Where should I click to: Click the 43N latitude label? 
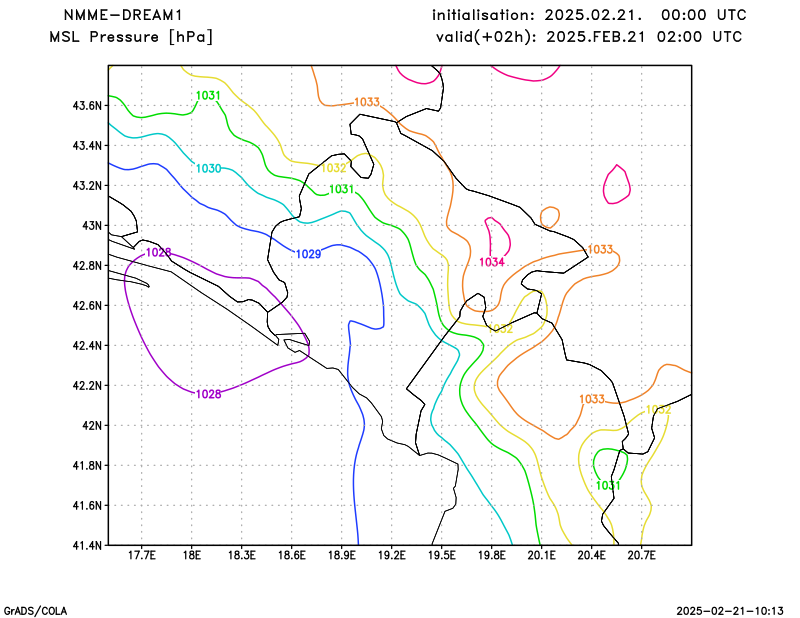pos(92,226)
